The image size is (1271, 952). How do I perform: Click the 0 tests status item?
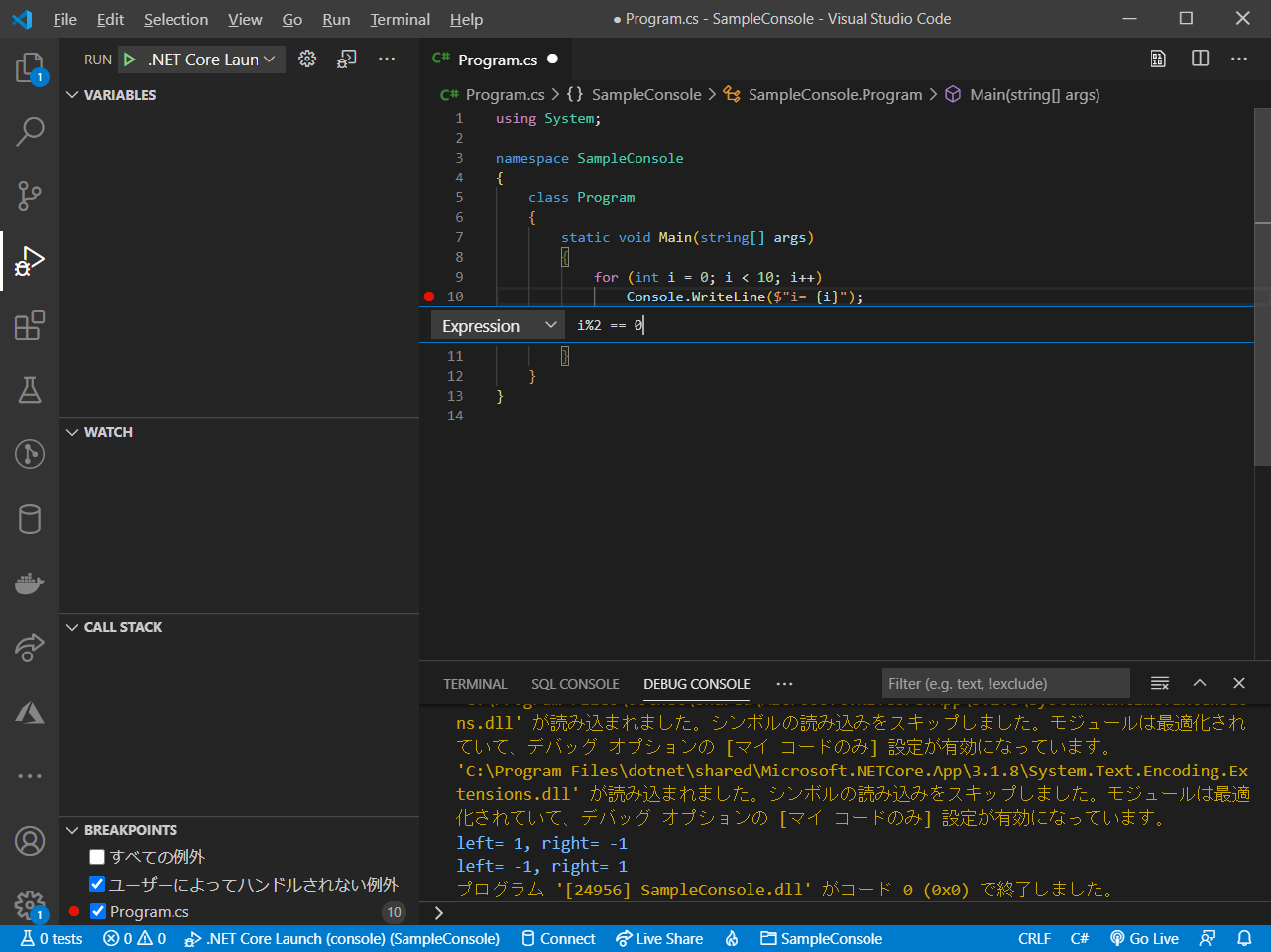[x=52, y=938]
